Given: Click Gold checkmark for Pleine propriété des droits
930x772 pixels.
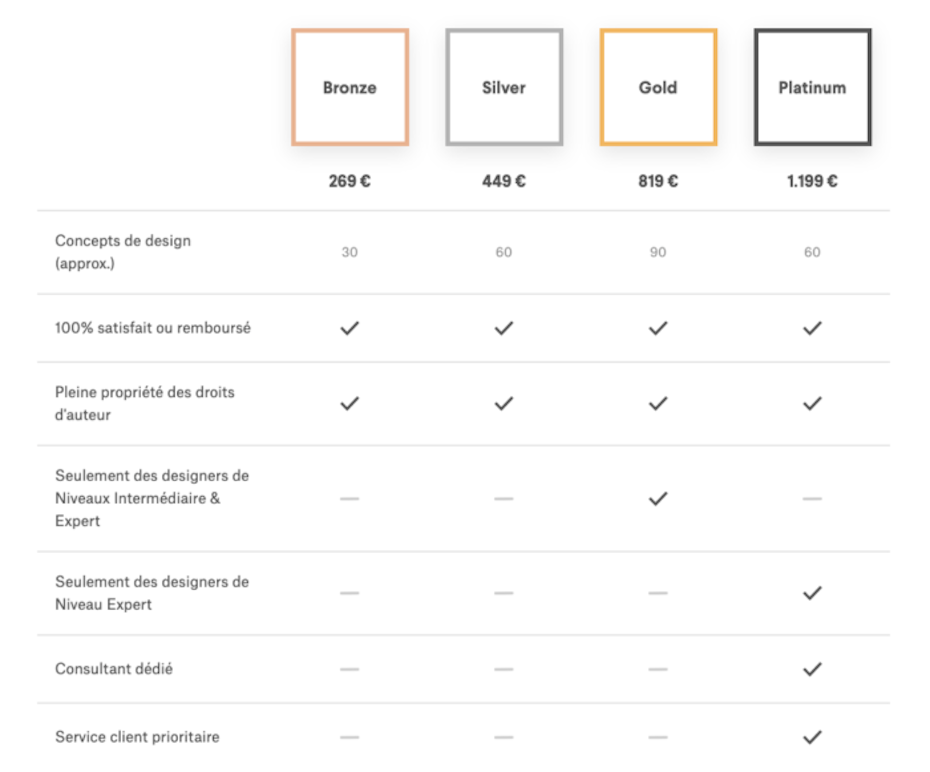Looking at the screenshot, I should point(658,404).
